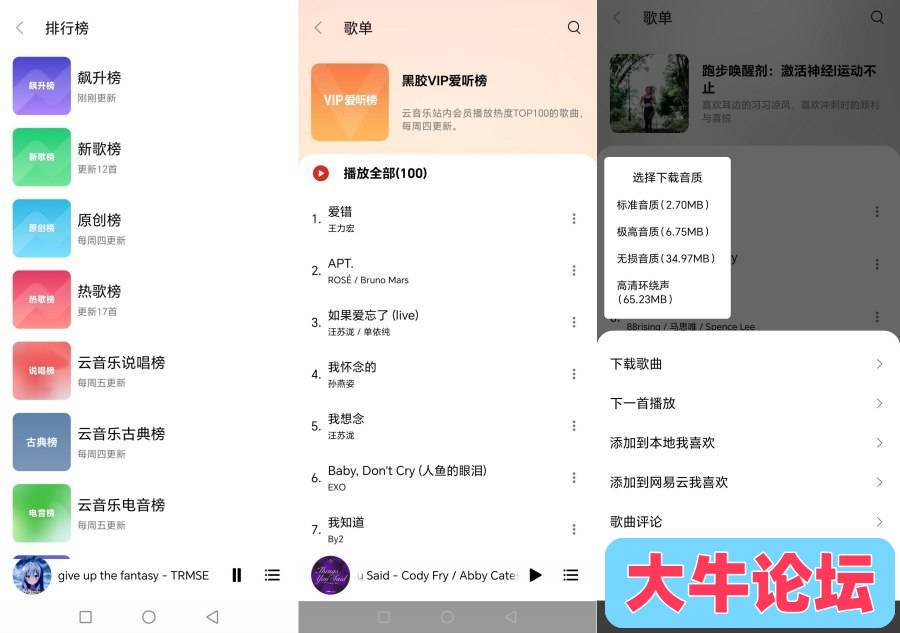Open the 古典榜 chart cover icon
This screenshot has width=900, height=633.
tap(42, 441)
